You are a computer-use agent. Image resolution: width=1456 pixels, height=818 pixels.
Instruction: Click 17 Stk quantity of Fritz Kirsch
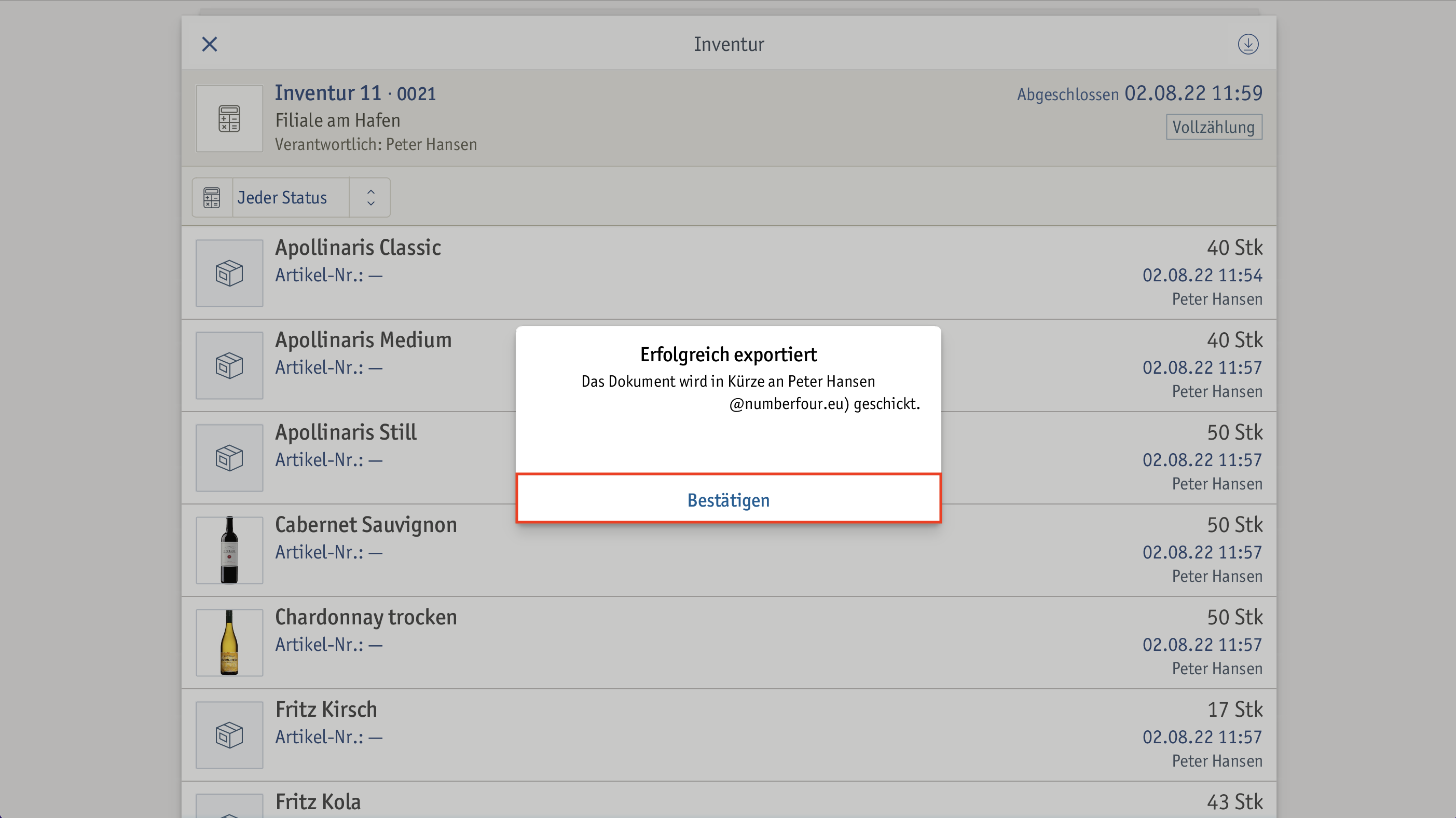(1235, 710)
